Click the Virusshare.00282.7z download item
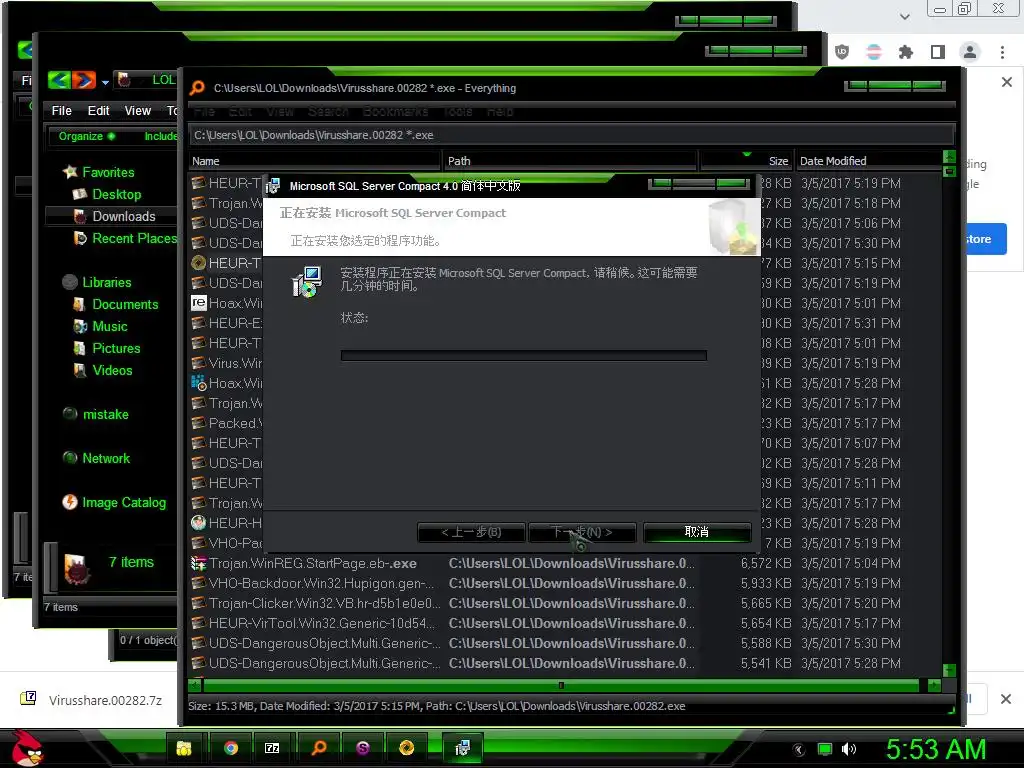Screen dimensions: 1024x768 (x=91, y=700)
